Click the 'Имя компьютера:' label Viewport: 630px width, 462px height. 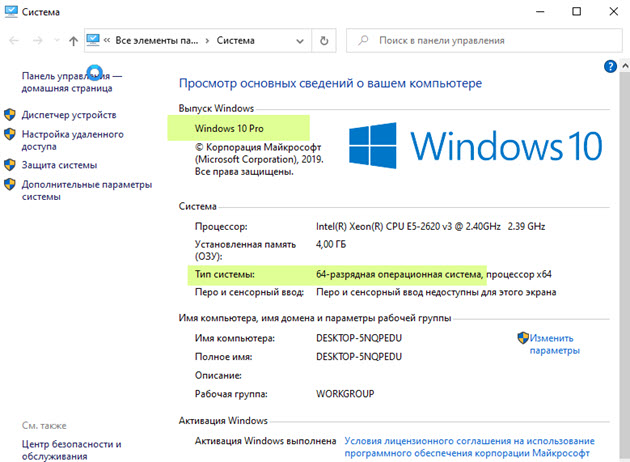click(x=235, y=338)
